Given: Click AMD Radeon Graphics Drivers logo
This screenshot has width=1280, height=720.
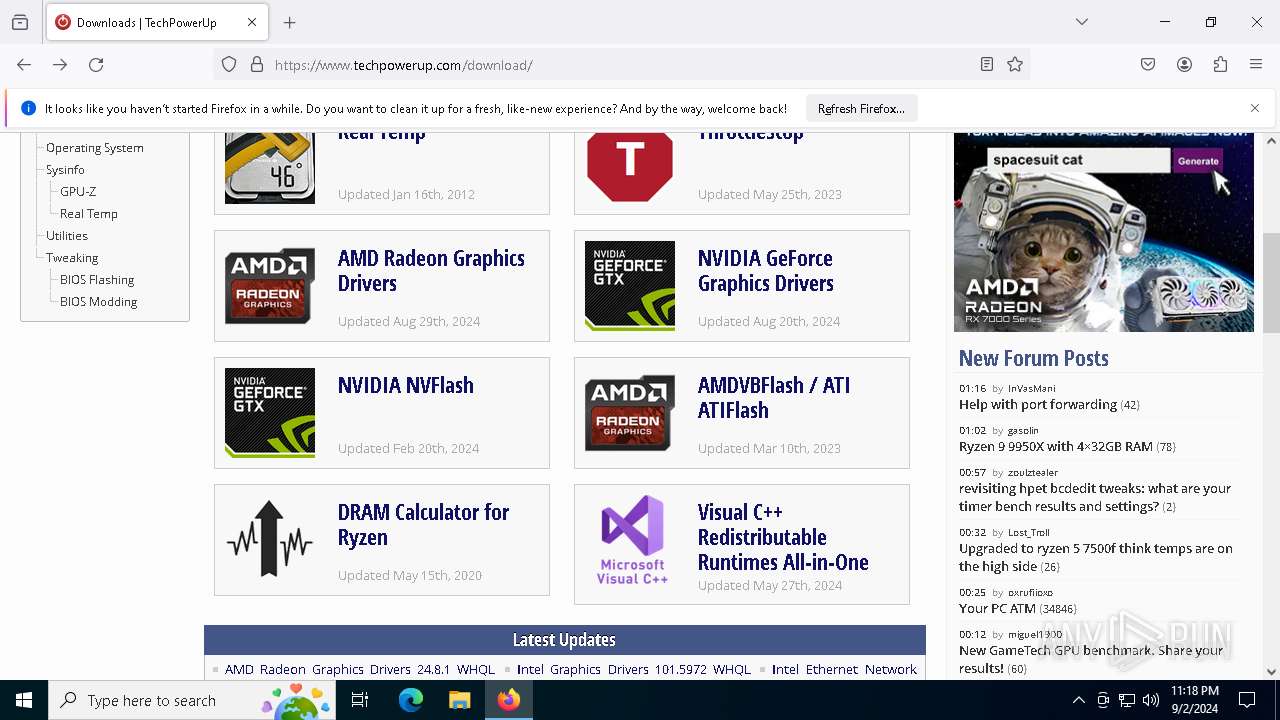Looking at the screenshot, I should [270, 286].
